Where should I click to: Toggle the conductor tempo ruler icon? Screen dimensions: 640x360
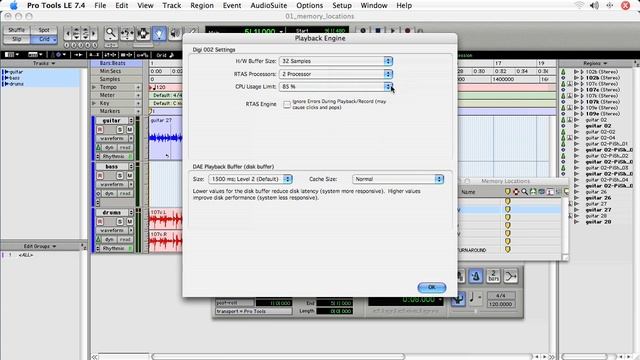[x=458, y=298]
